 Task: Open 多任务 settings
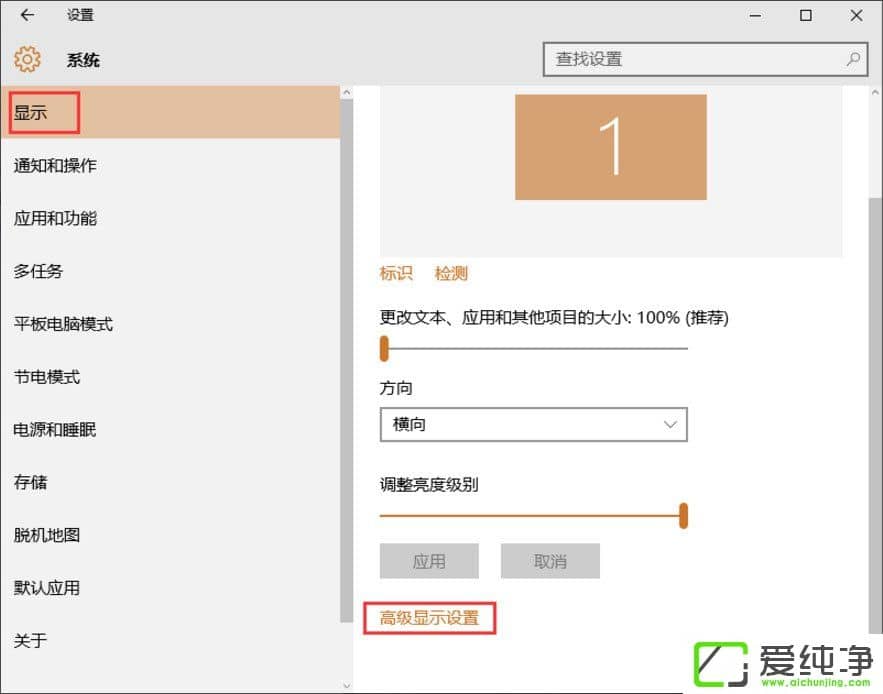point(38,271)
